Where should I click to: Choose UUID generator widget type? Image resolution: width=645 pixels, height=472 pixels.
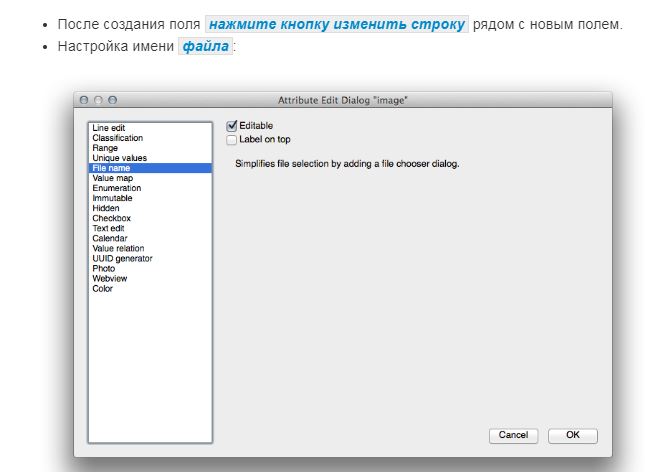pos(150,258)
